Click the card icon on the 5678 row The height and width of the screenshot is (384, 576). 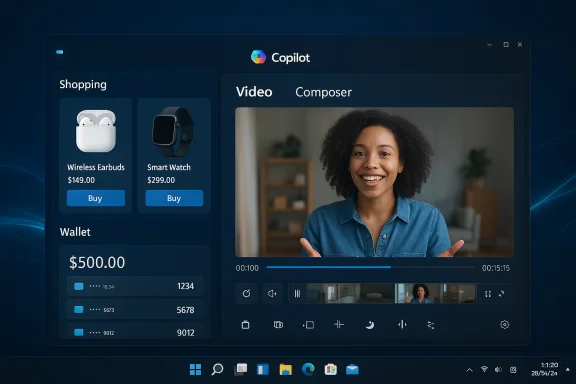[x=79, y=310]
